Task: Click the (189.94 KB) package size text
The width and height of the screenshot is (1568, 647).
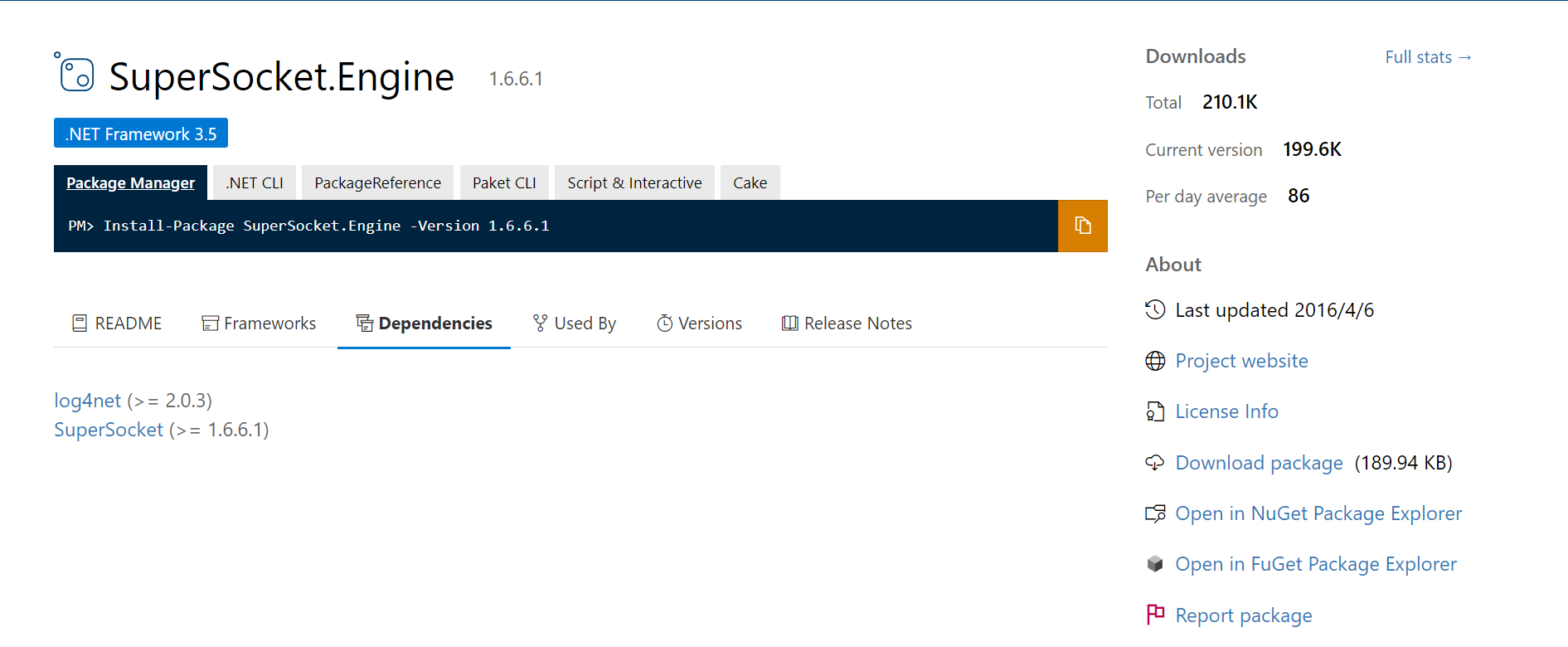Action: (1403, 463)
